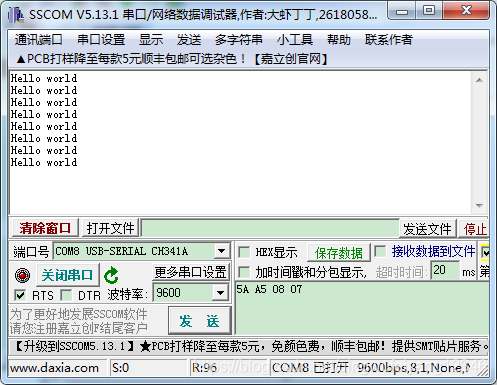Open the 发送 menu
497x385 pixels.
coord(189,40)
